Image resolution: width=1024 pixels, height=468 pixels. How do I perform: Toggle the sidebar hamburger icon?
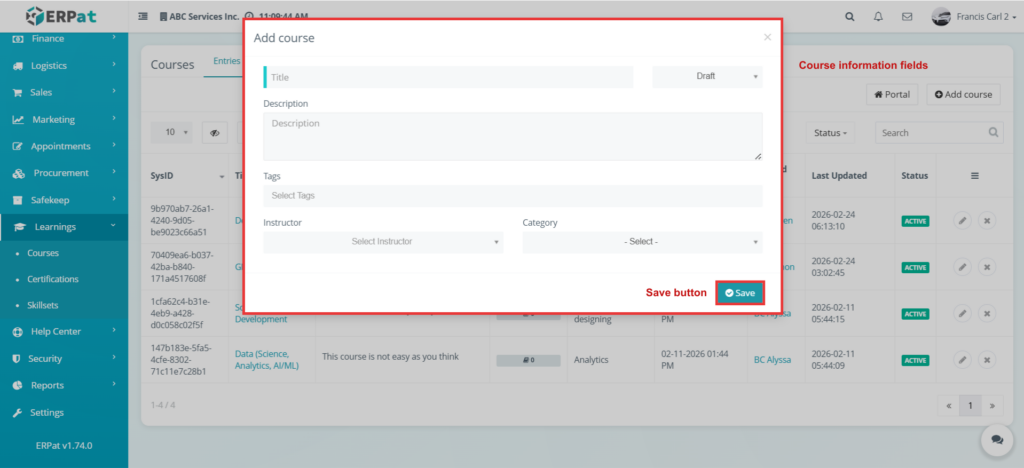[x=143, y=16]
